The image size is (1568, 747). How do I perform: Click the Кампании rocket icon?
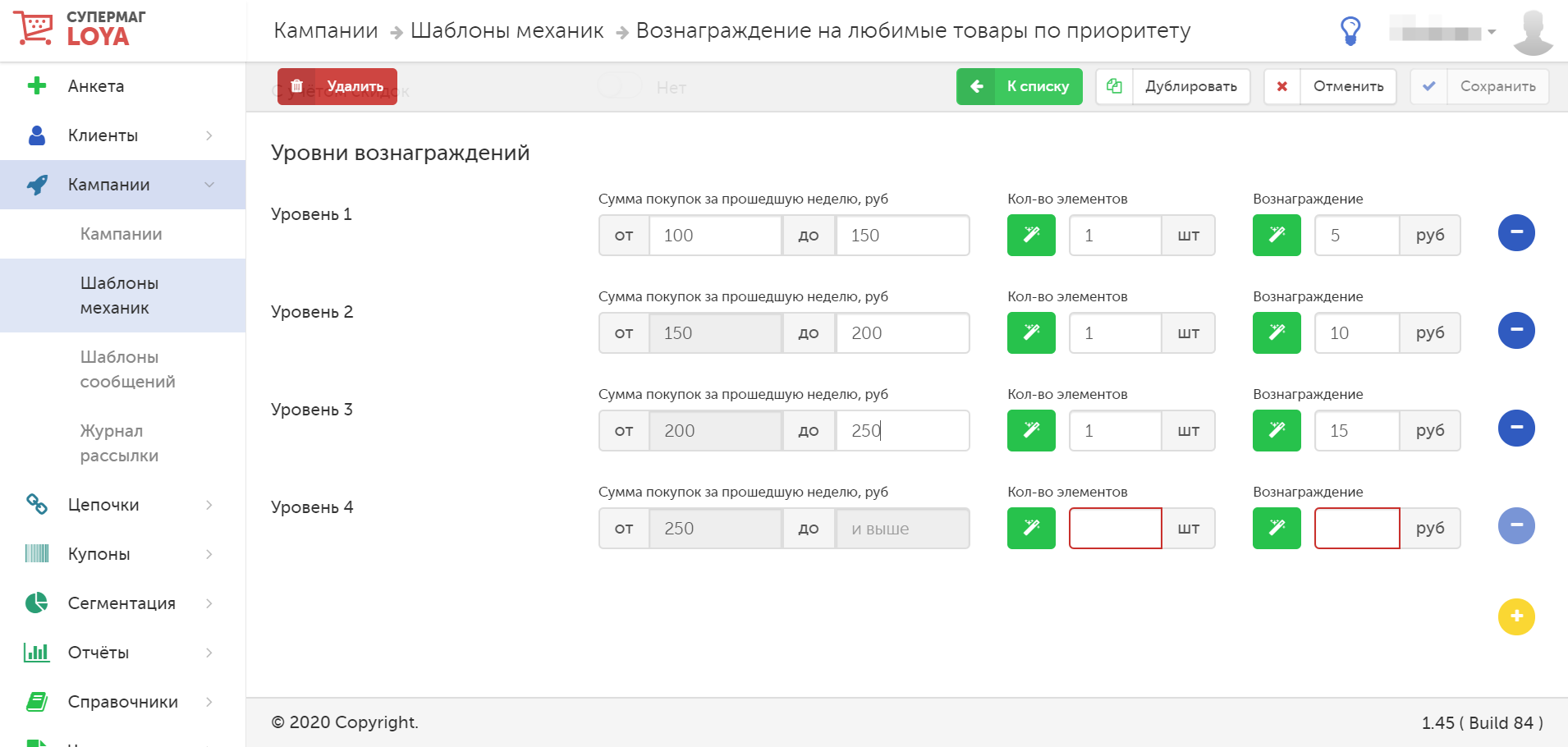[x=37, y=185]
